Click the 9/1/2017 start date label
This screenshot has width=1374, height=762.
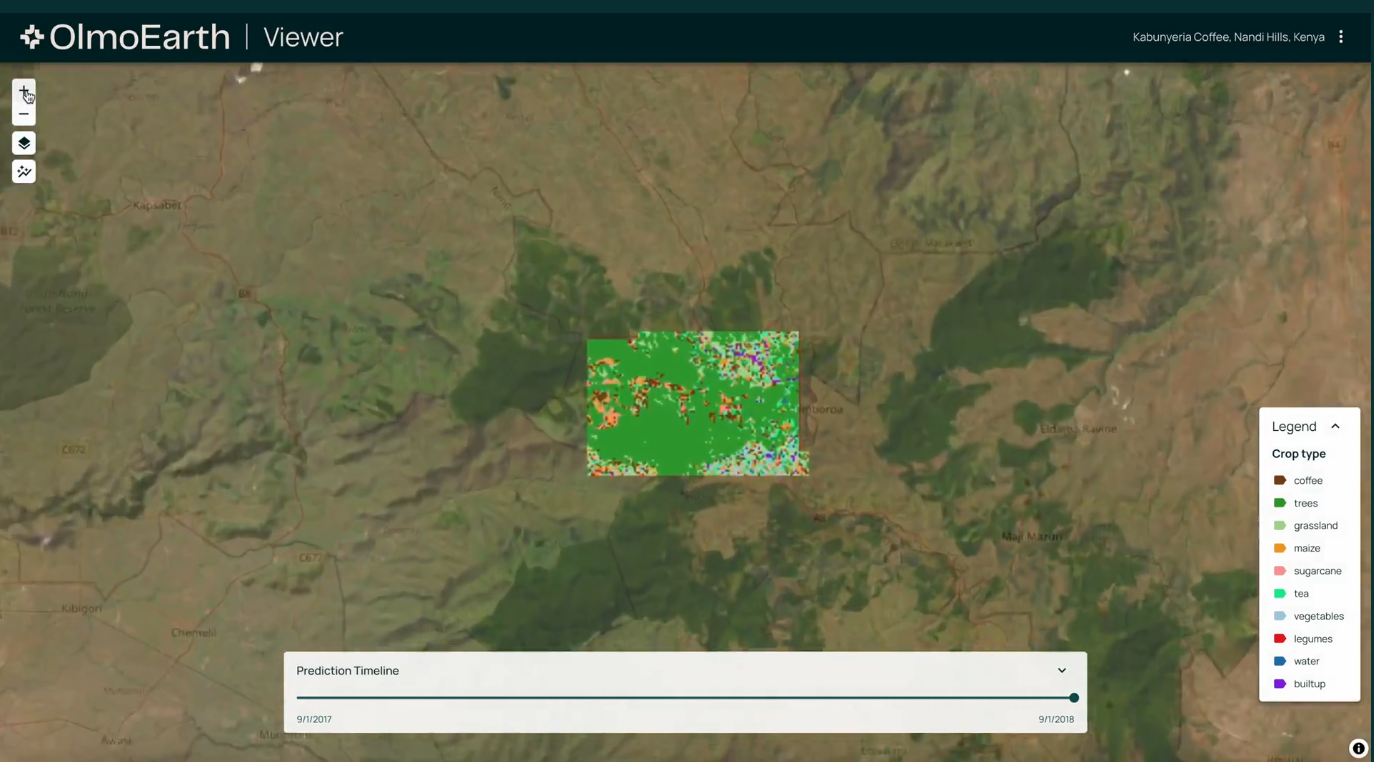pyautogui.click(x=313, y=718)
